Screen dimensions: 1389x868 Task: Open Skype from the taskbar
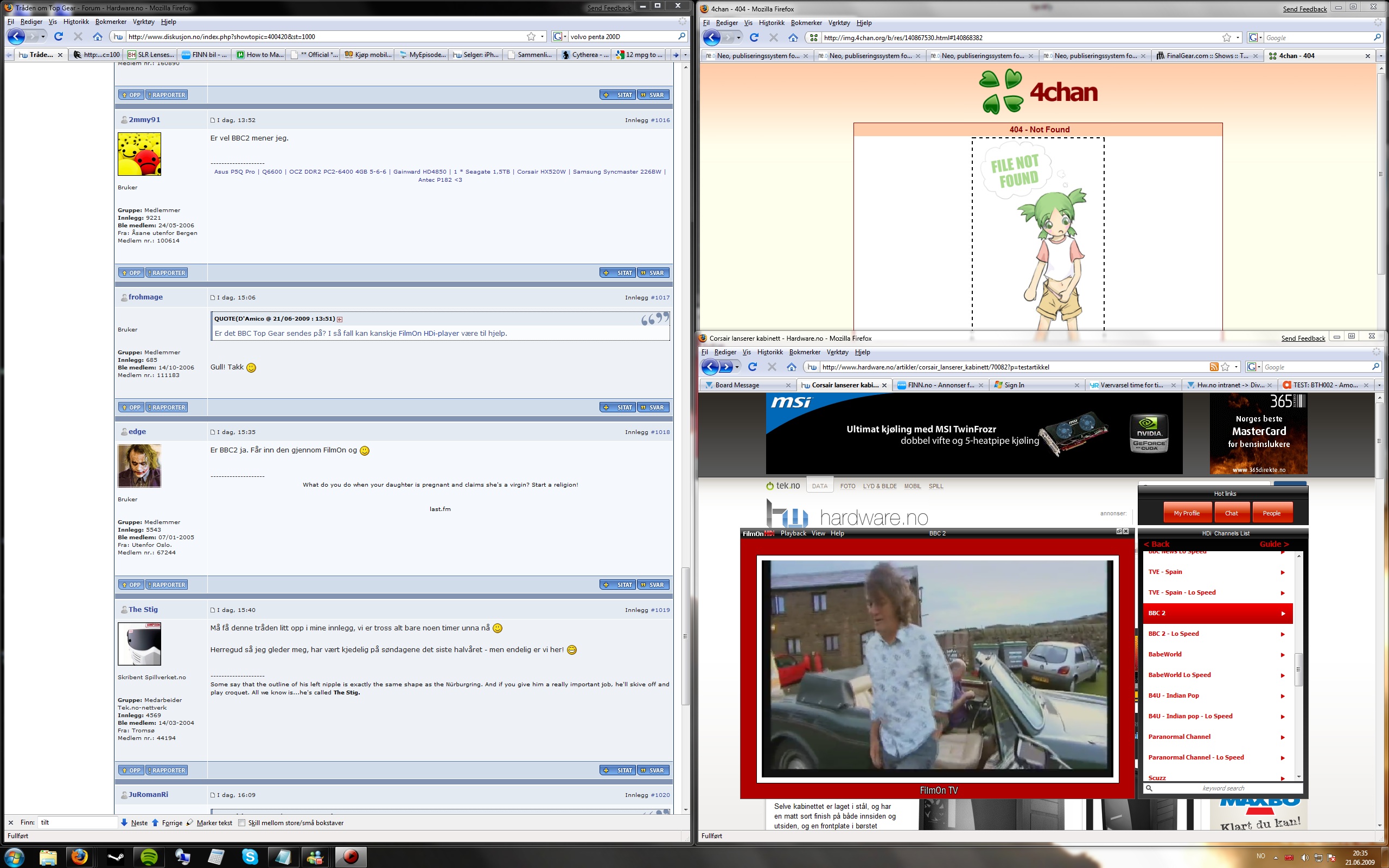coord(250,857)
